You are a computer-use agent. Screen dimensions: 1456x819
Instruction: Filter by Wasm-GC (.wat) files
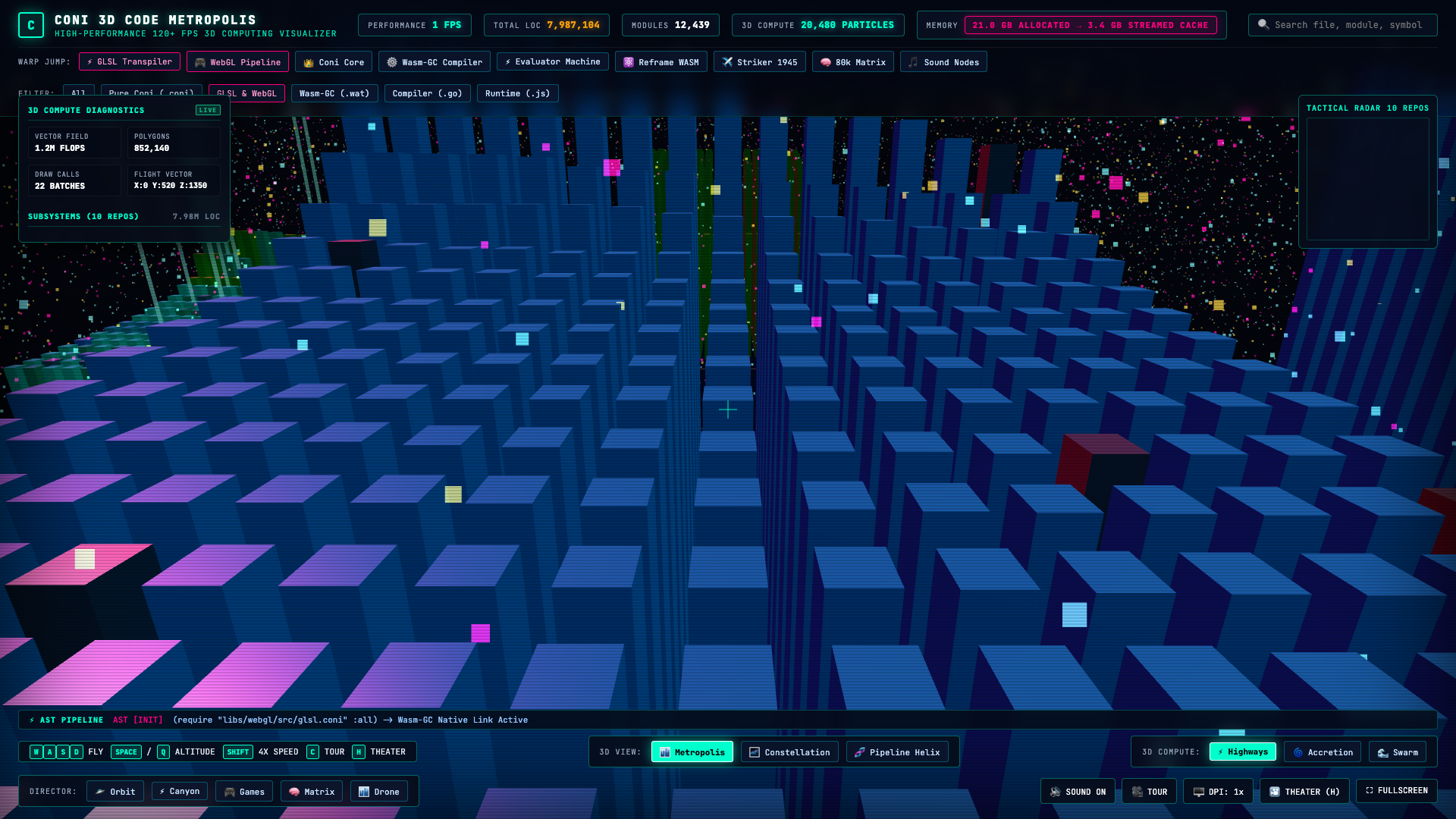pos(334,93)
